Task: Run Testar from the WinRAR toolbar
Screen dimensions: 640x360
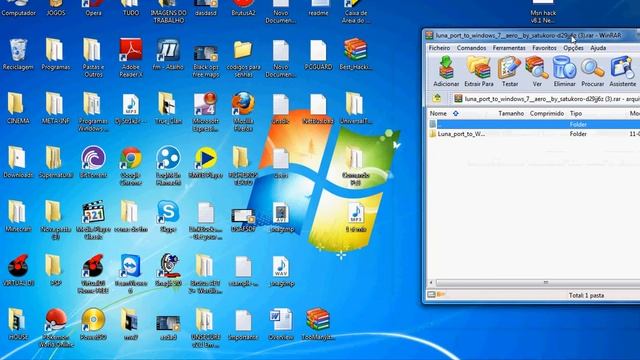Action: pyautogui.click(x=509, y=71)
